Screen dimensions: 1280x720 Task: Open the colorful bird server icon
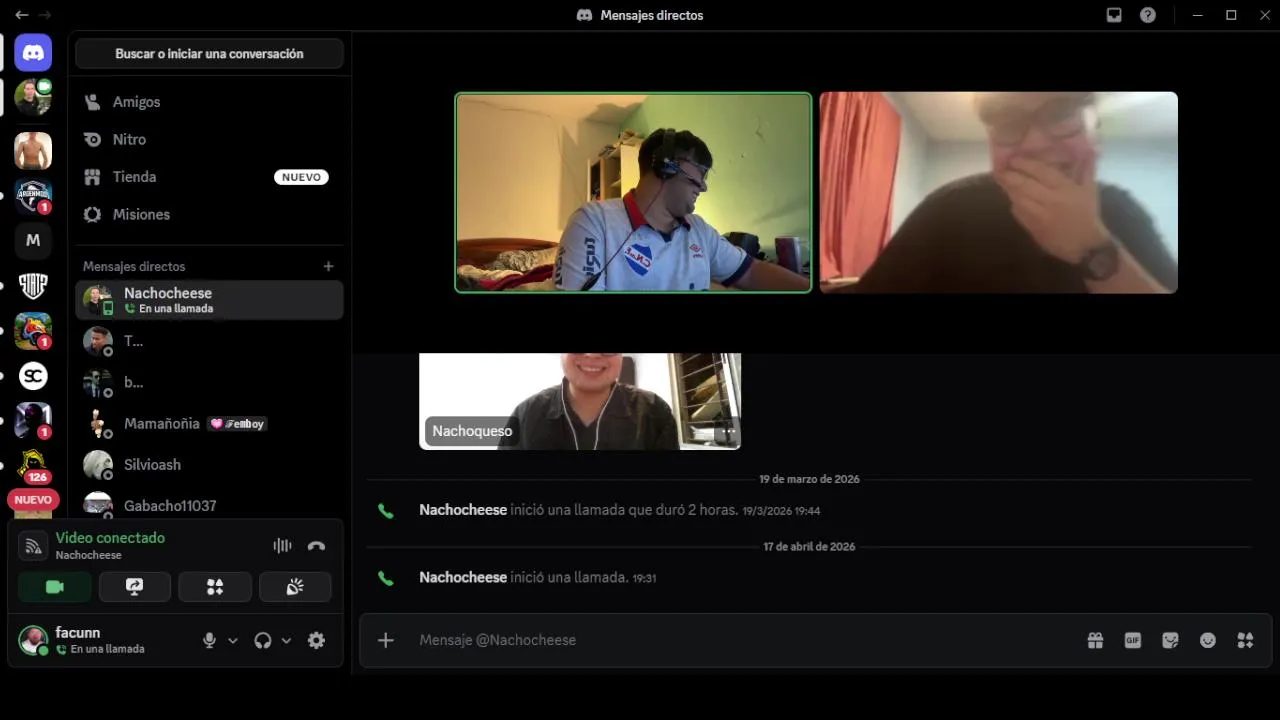click(33, 331)
